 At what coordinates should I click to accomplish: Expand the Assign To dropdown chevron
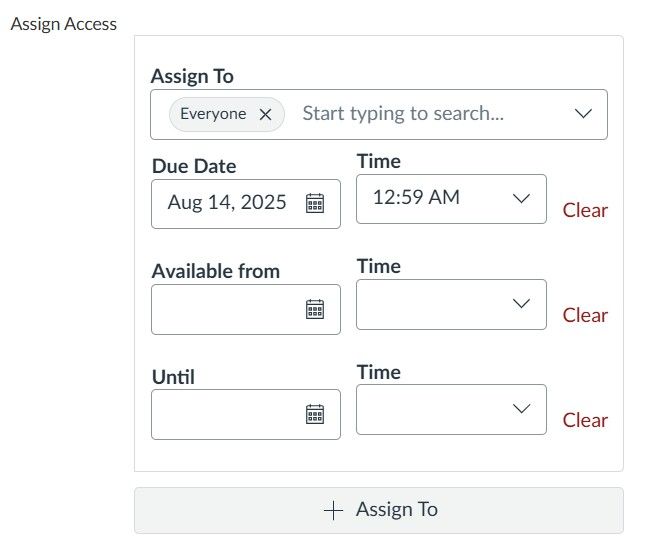coord(583,114)
